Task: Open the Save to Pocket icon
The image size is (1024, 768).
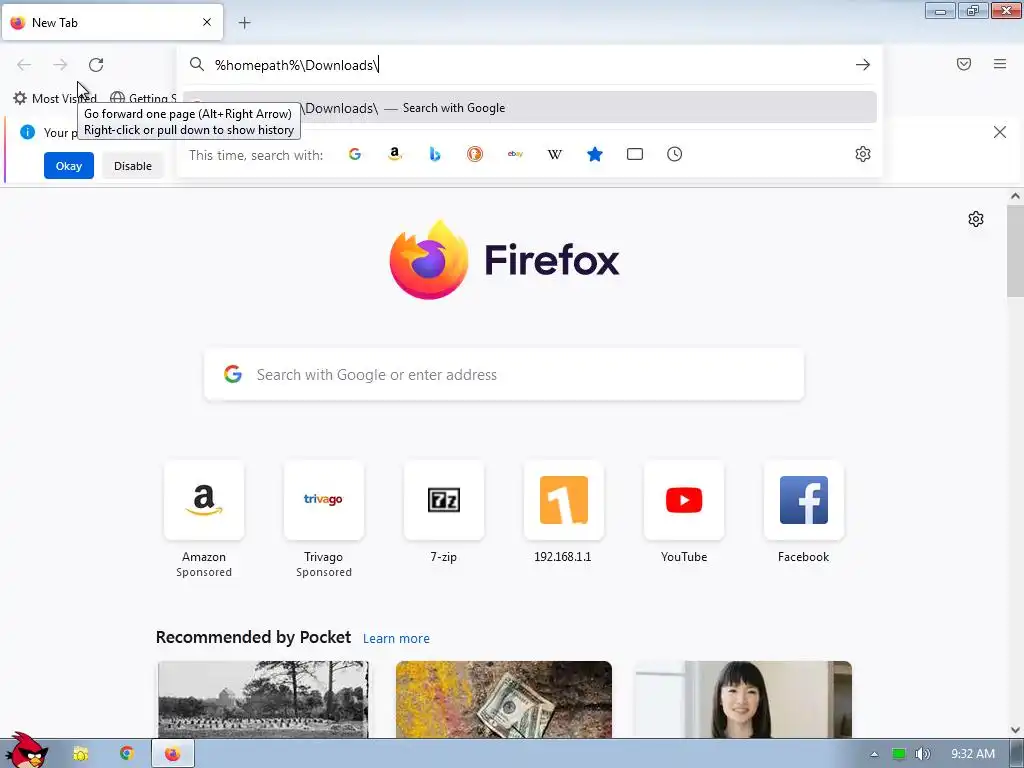Action: coord(964,64)
